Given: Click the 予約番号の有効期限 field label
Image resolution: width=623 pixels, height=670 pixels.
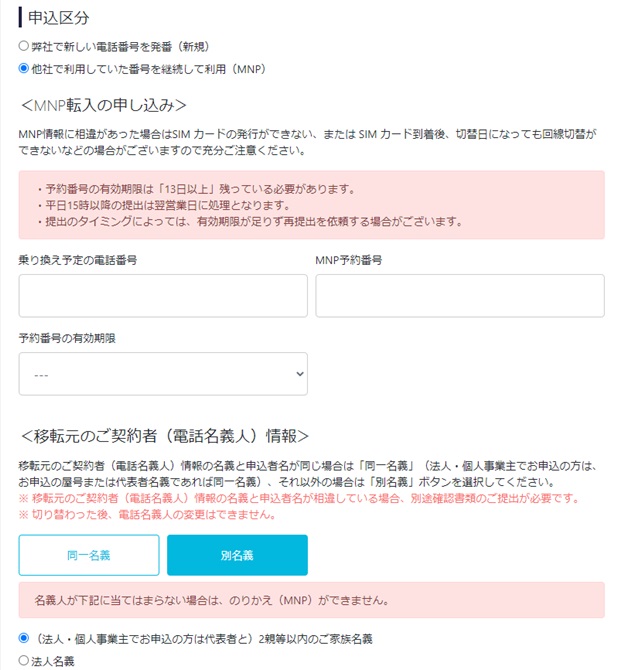Looking at the screenshot, I should click(67, 338).
